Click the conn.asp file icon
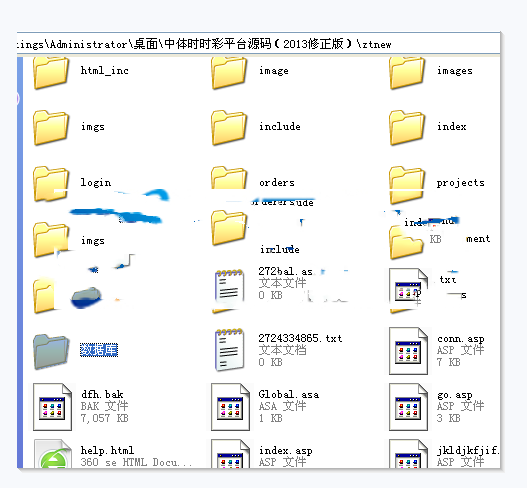527x488 pixels. point(408,351)
